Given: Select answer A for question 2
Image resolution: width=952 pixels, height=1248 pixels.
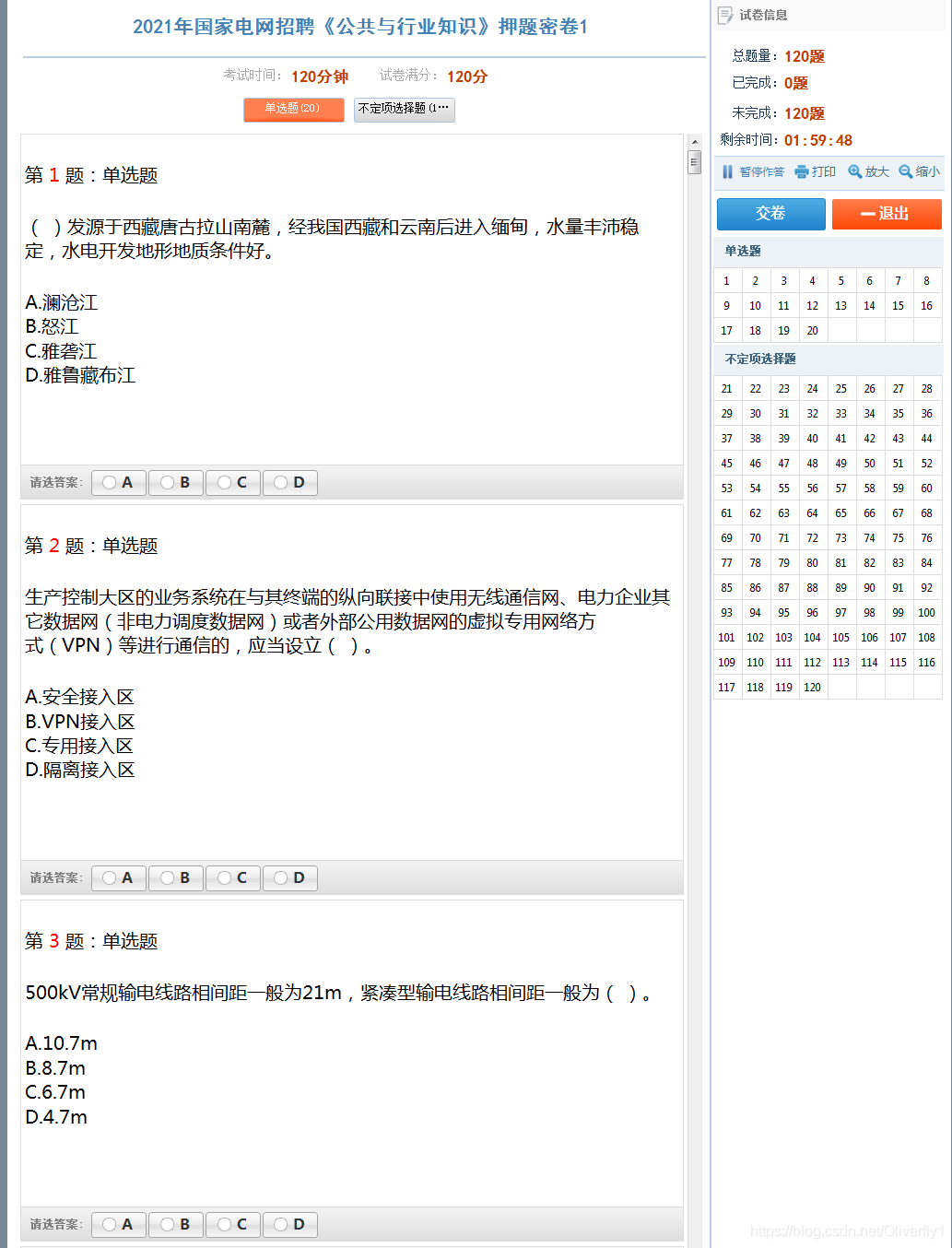Looking at the screenshot, I should point(119,877).
